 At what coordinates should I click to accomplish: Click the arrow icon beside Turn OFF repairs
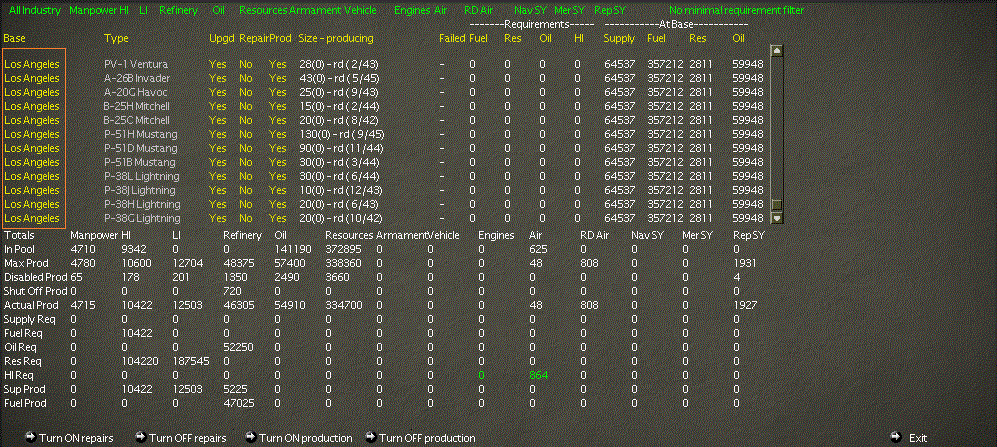click(x=141, y=437)
